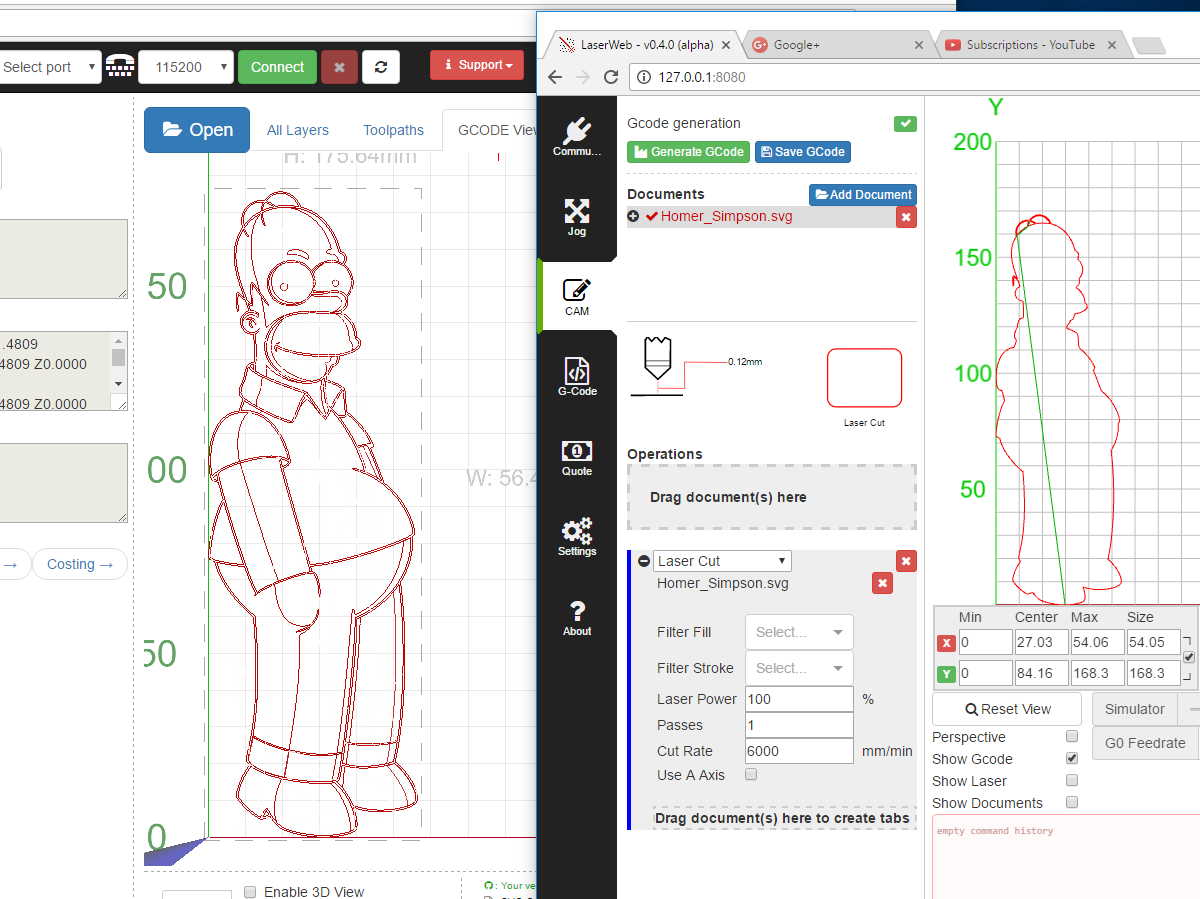Delete the Laser Cut operation
The image size is (1200, 899).
[x=906, y=561]
